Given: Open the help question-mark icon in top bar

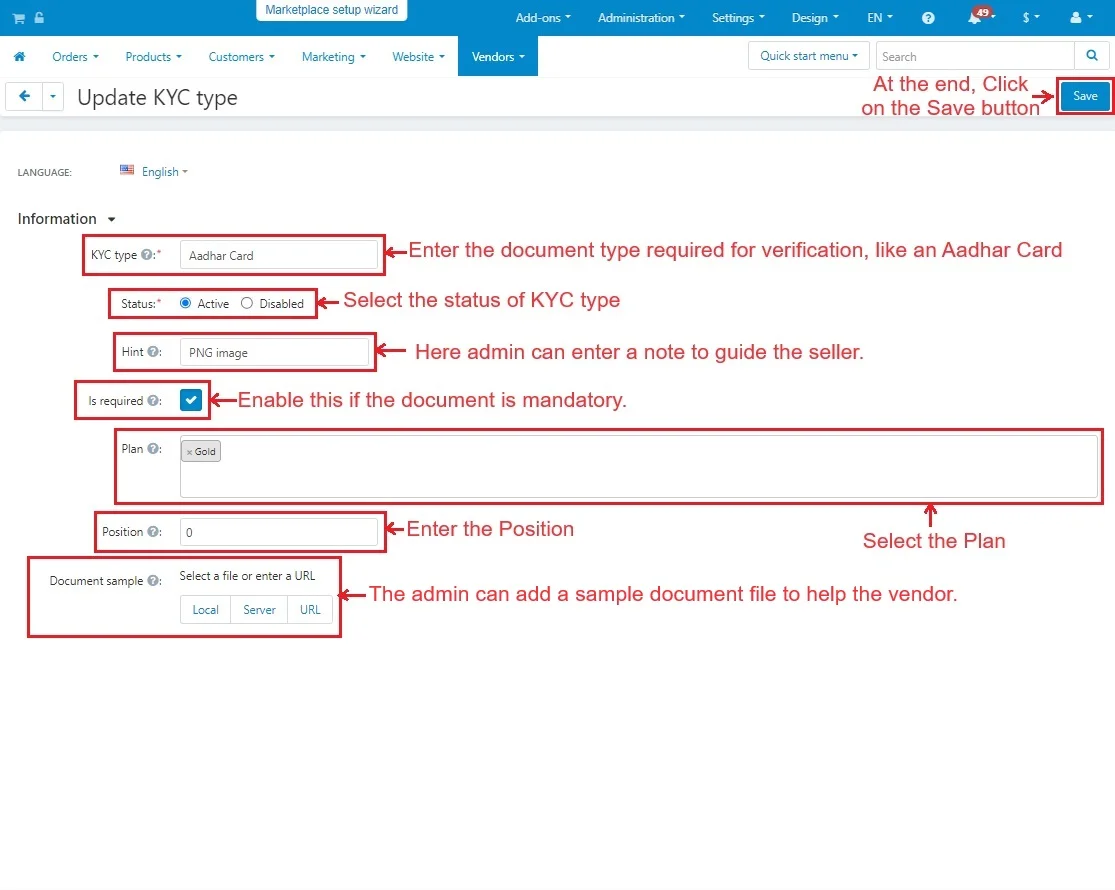Looking at the screenshot, I should 928,18.
